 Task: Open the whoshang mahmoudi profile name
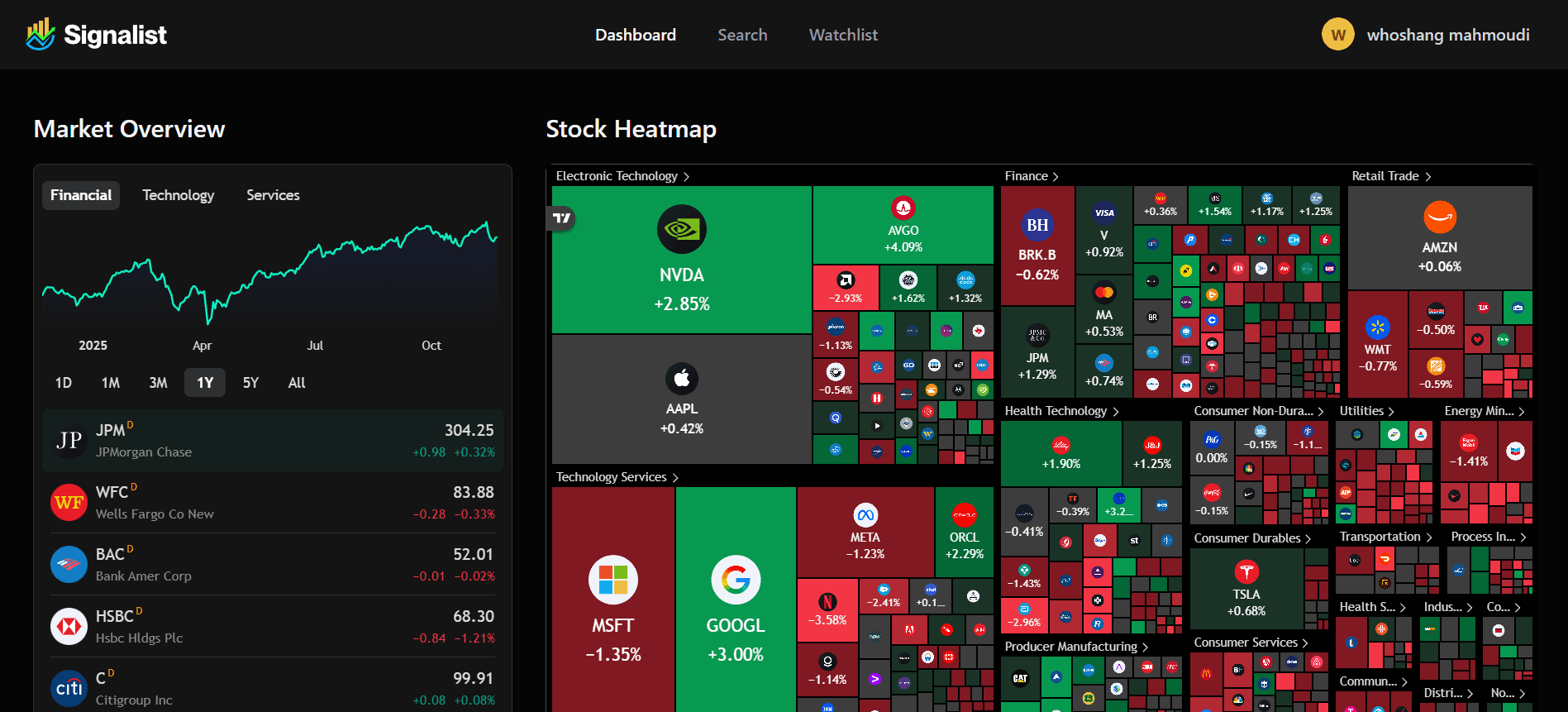[x=1448, y=35]
